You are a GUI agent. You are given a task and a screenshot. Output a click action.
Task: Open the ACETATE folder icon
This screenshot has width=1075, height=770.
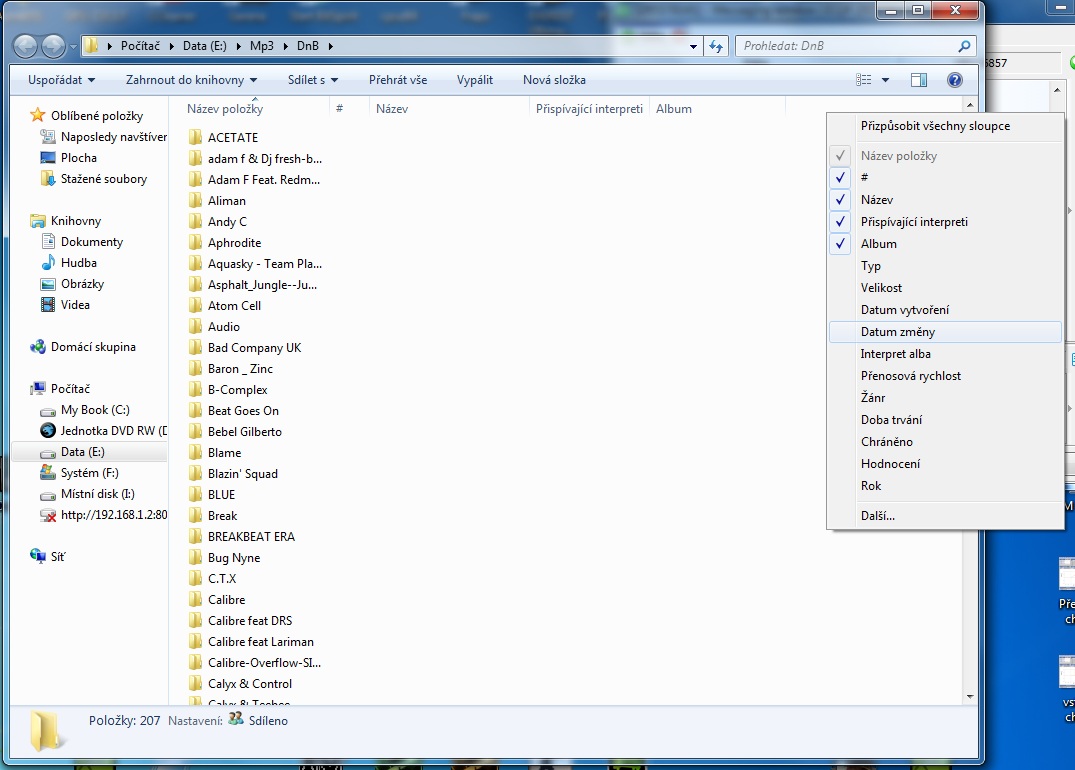(x=195, y=137)
